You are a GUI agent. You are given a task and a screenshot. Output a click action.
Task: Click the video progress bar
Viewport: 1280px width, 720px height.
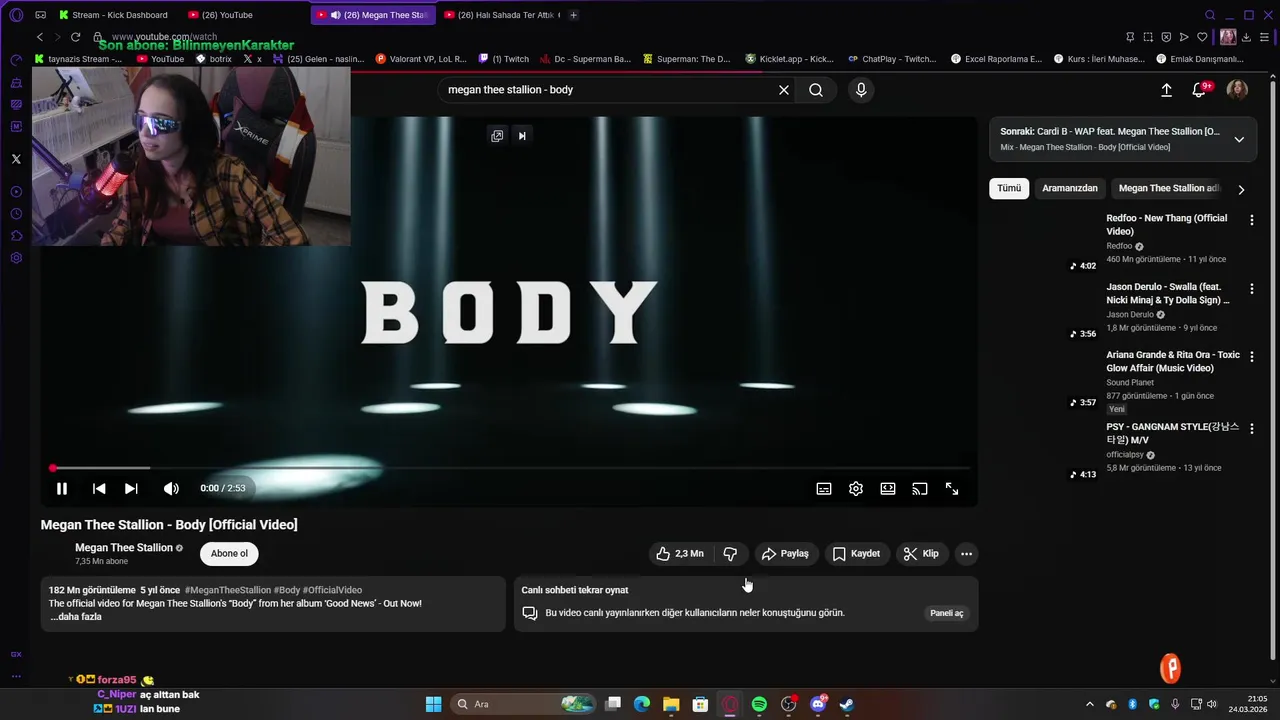(510, 468)
